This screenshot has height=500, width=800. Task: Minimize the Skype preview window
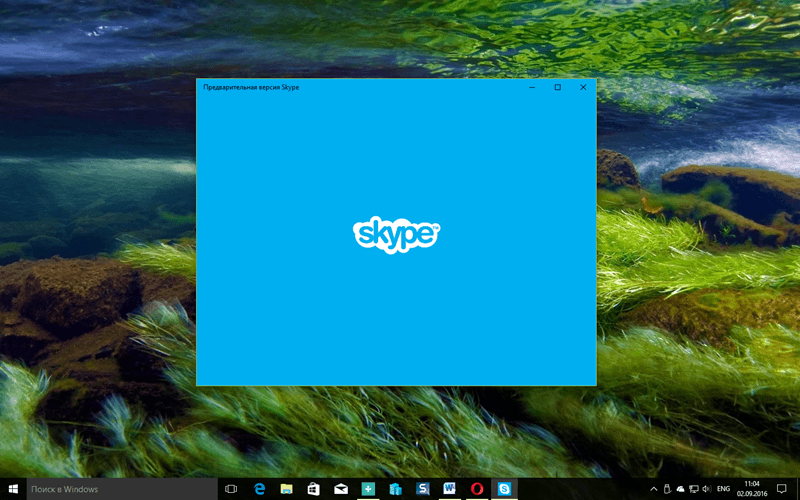[x=532, y=87]
